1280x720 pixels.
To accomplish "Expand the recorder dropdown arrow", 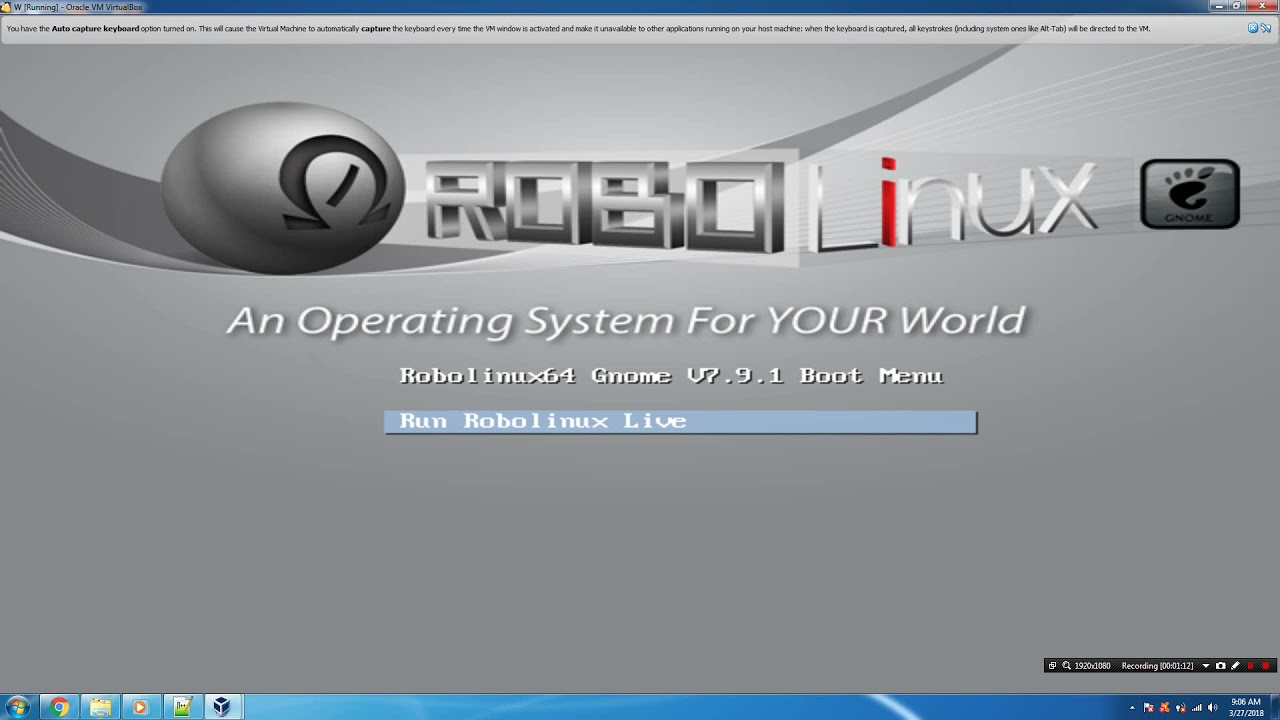I will tap(1206, 666).
